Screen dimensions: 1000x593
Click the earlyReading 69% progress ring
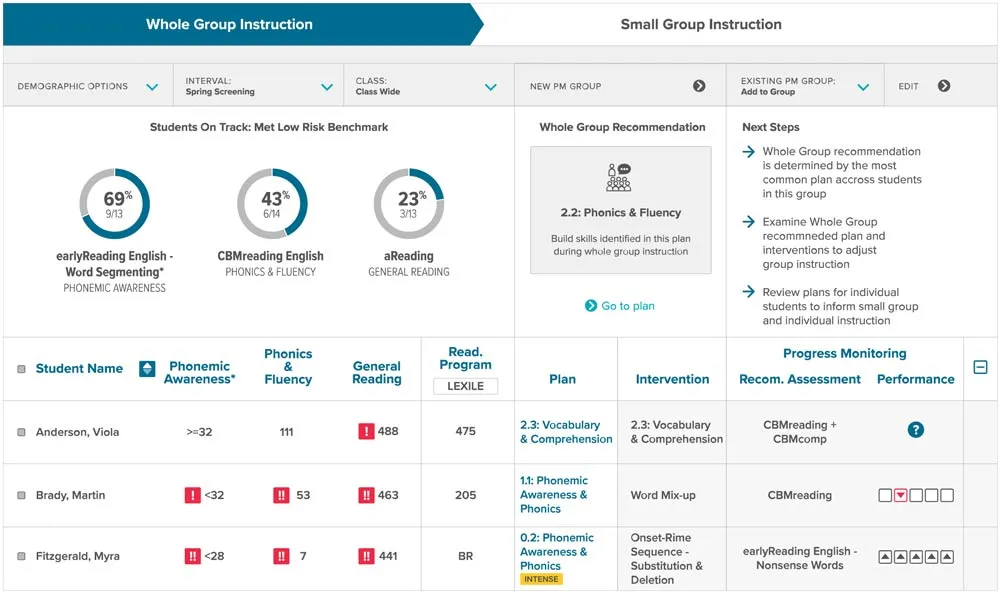click(x=114, y=204)
